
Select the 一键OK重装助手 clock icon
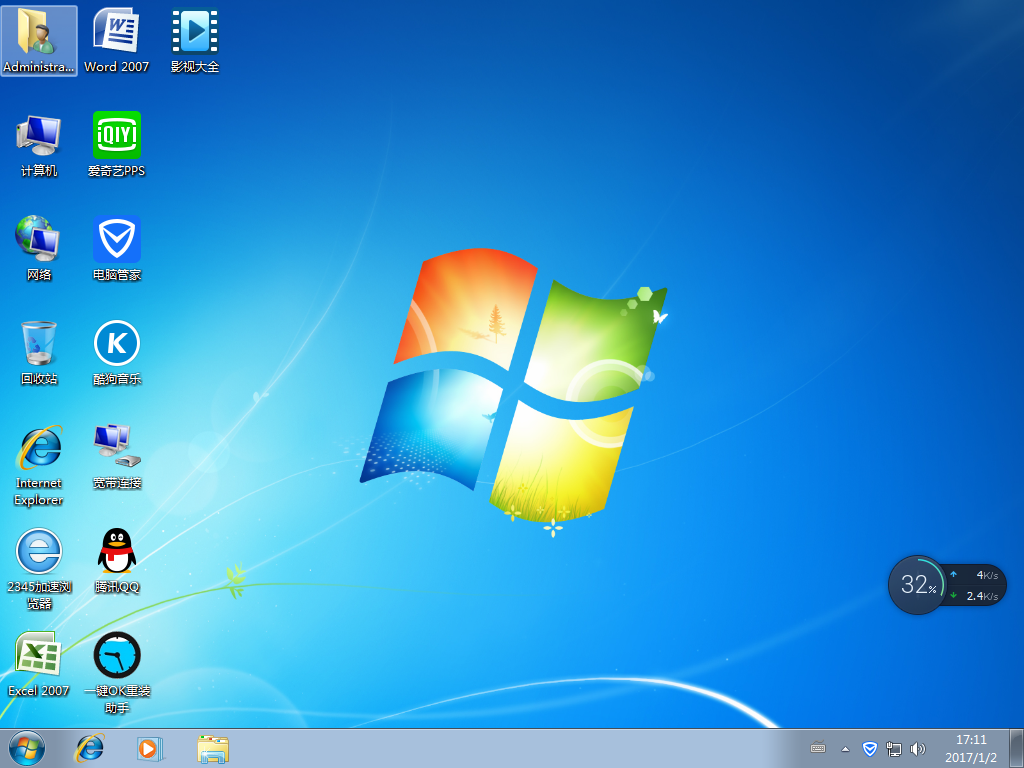(x=116, y=655)
